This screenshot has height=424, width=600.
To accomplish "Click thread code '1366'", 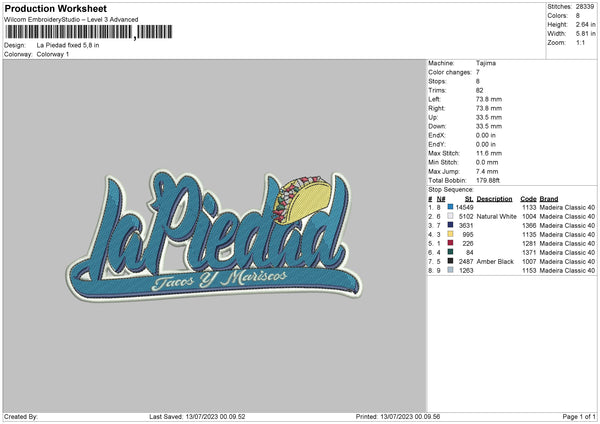I will tap(529, 225).
